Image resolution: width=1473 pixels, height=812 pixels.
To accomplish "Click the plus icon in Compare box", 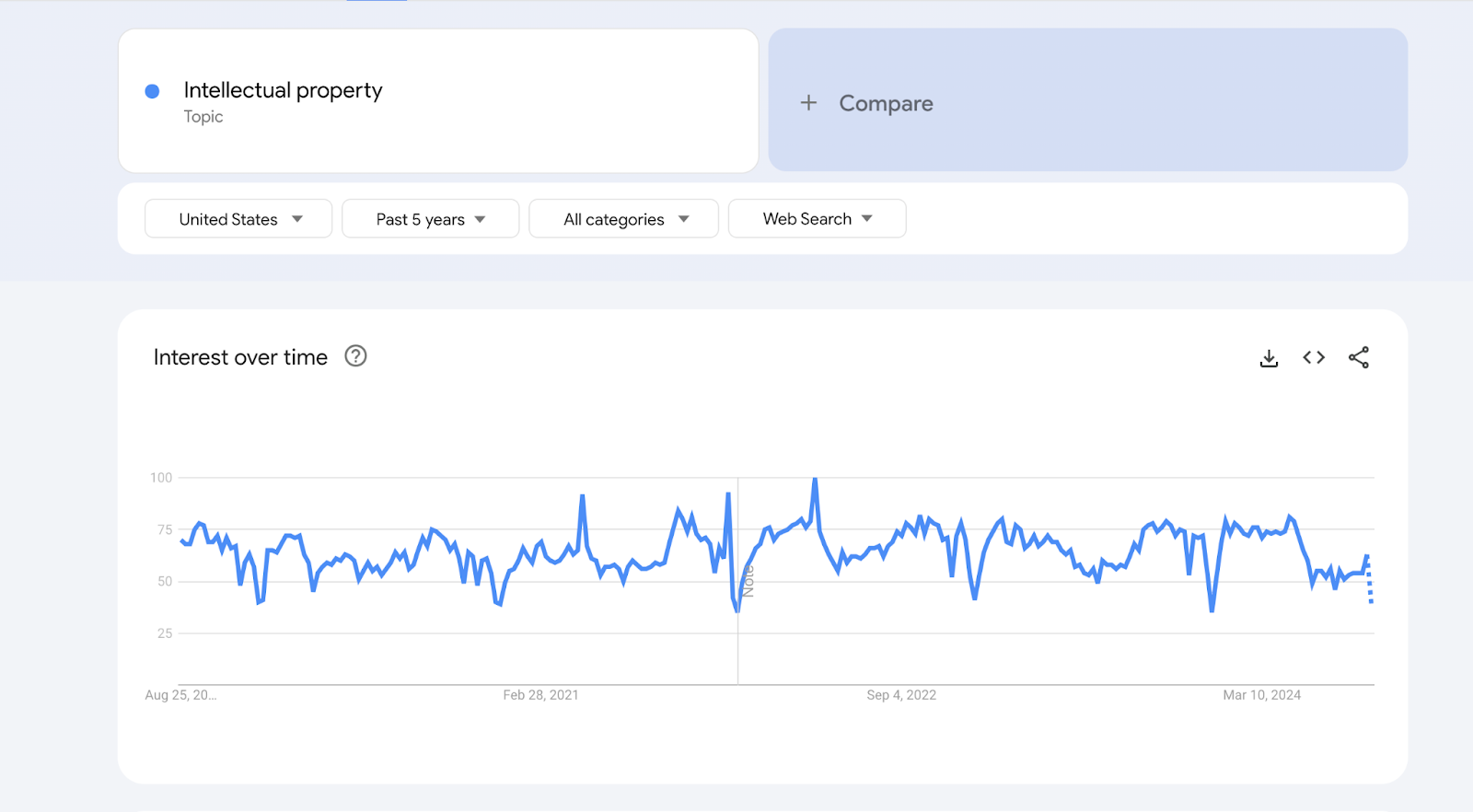I will [x=808, y=102].
